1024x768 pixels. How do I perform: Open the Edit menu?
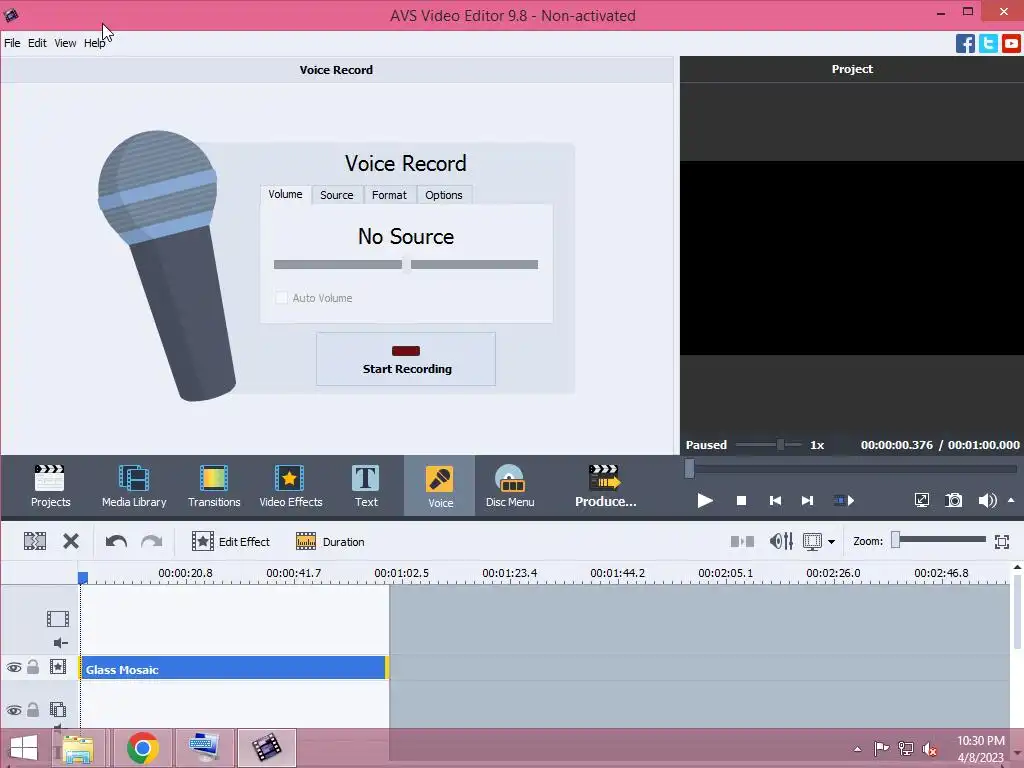click(x=37, y=43)
